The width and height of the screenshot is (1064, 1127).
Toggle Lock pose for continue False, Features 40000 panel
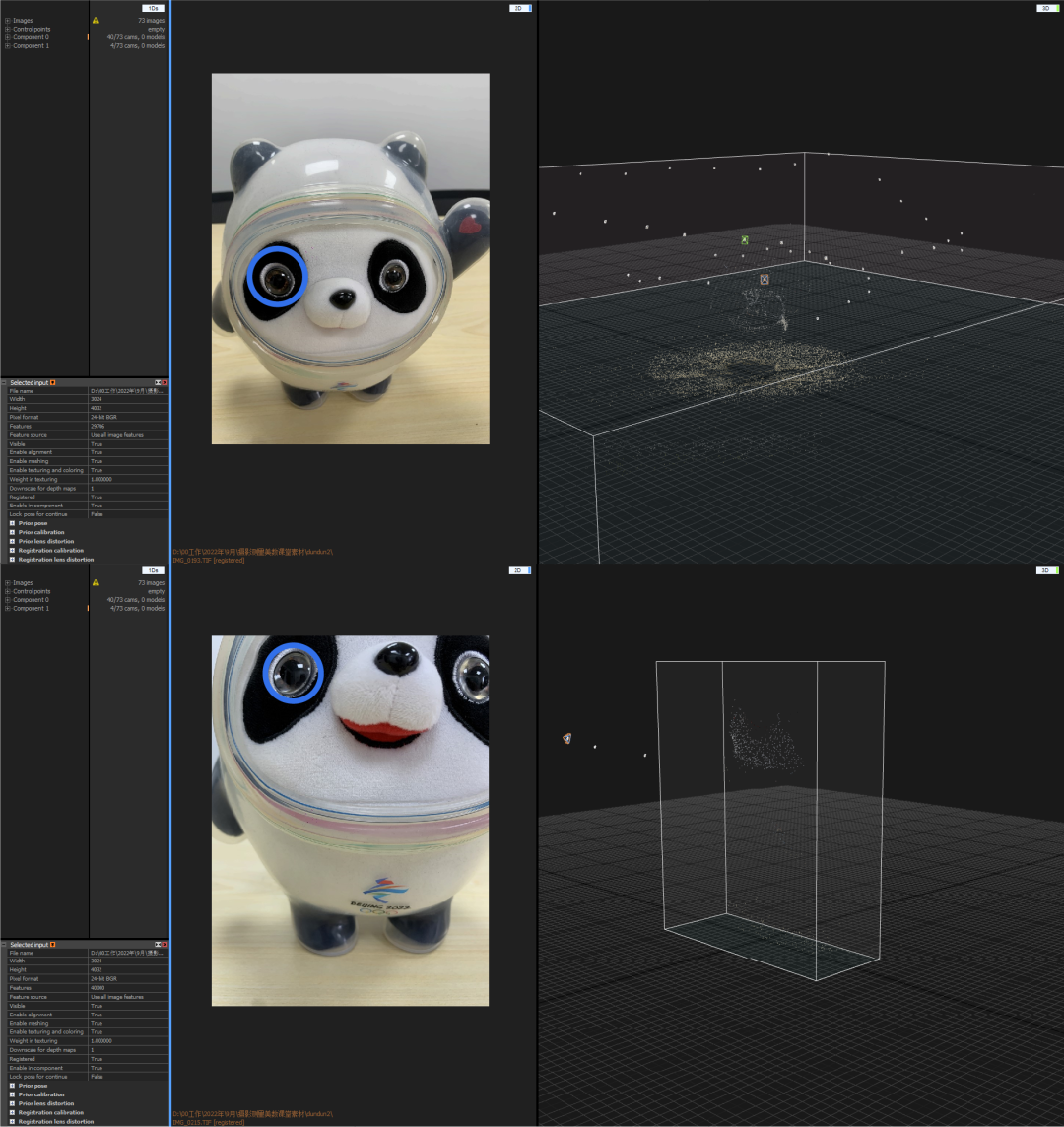pos(129,1077)
